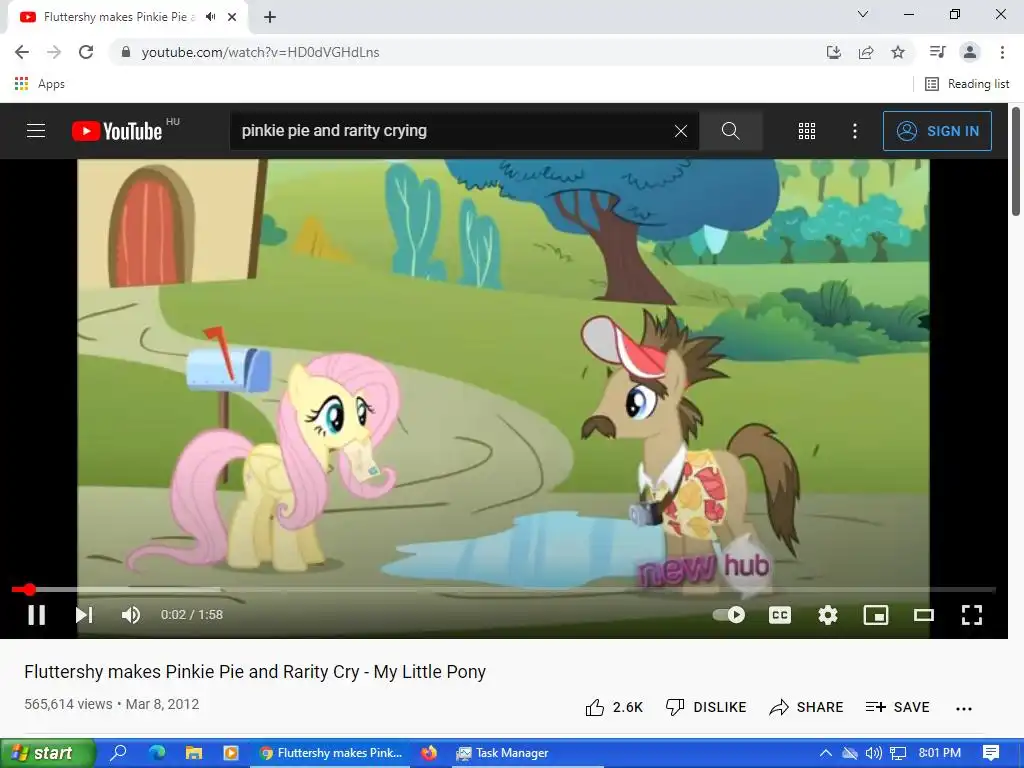
Task: Mute the video volume speaker icon
Action: [131, 615]
